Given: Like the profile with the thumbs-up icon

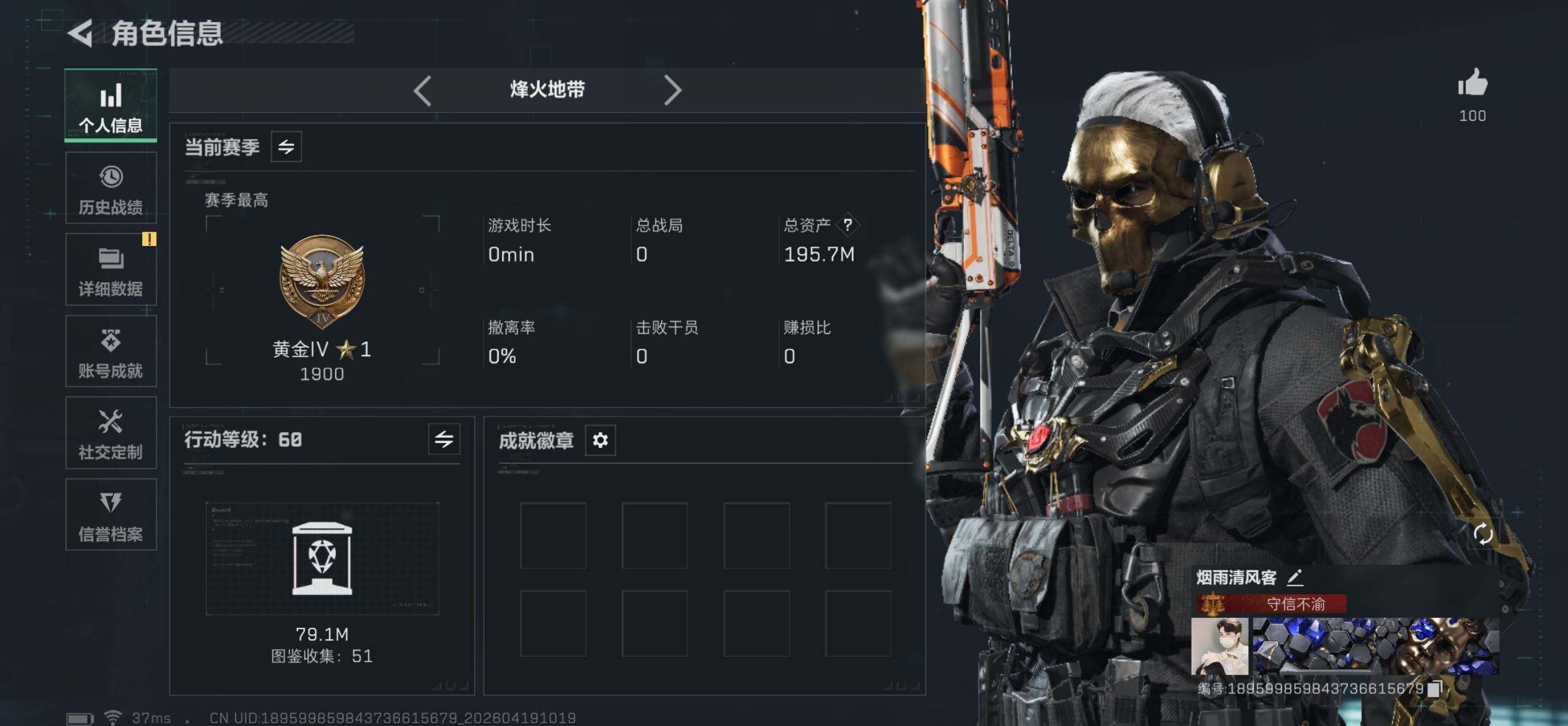Looking at the screenshot, I should pyautogui.click(x=1472, y=83).
